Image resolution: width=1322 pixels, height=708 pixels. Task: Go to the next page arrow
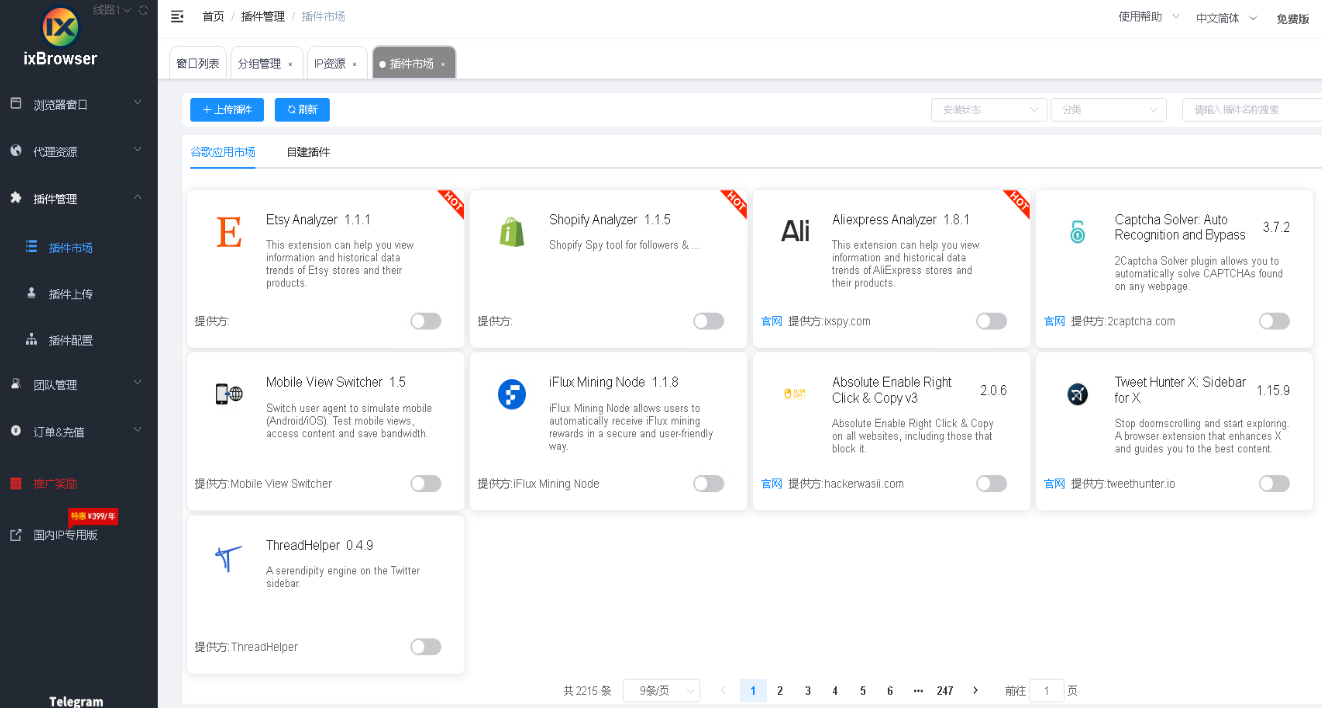[975, 690]
